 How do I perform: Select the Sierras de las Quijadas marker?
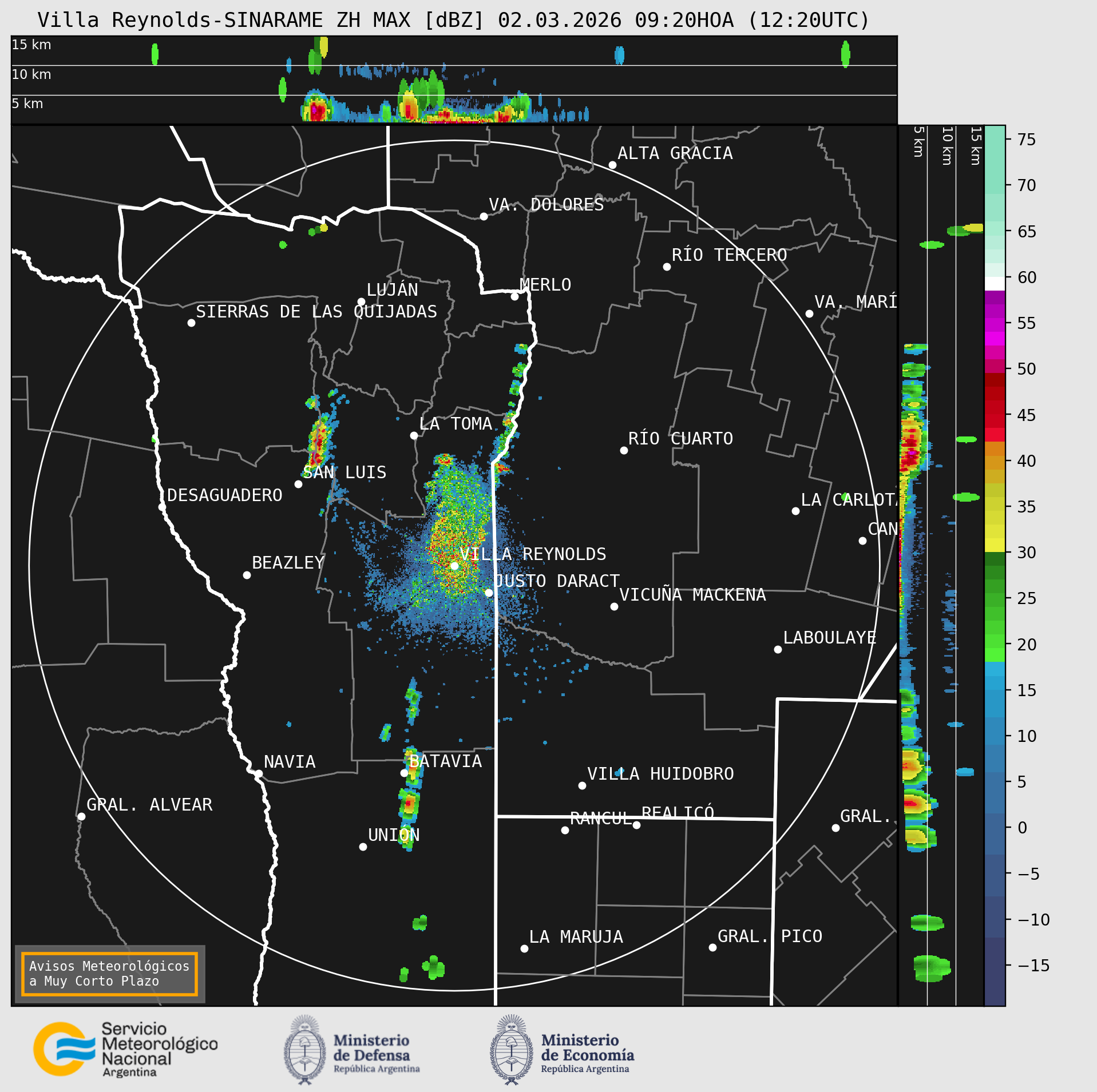point(191,323)
